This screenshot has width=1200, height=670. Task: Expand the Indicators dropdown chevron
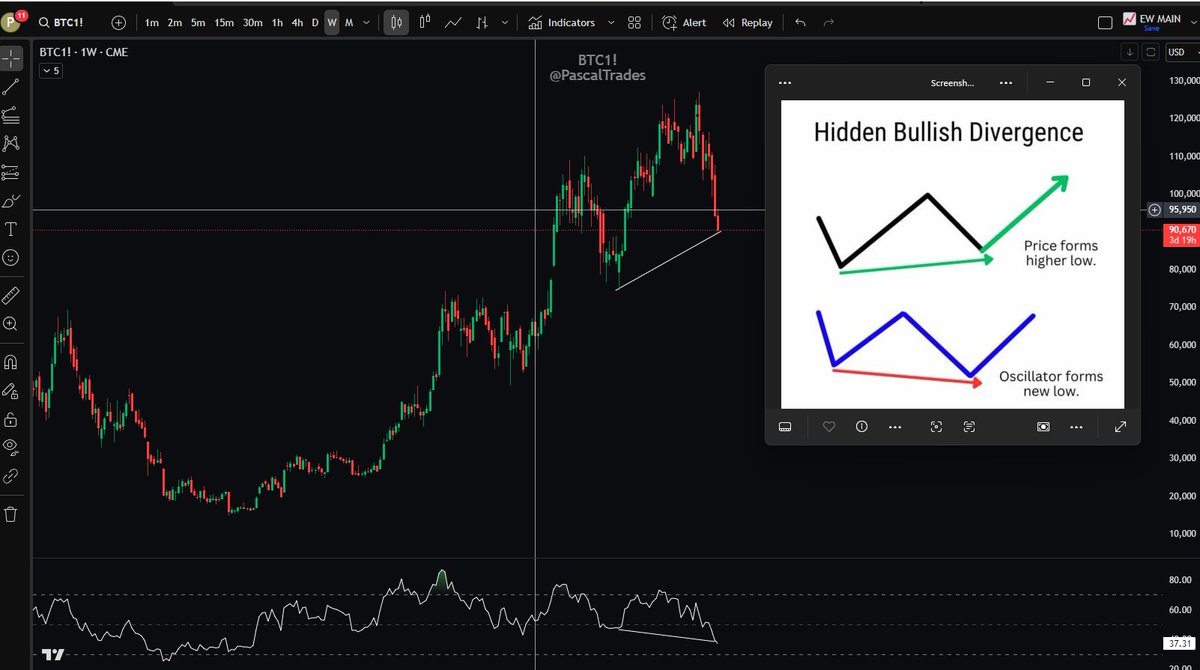tap(611, 22)
